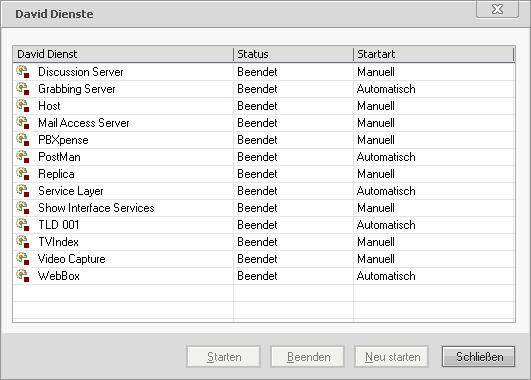Select the PBXpense service icon
Screen dimensions: 531x380
pos(23,140)
